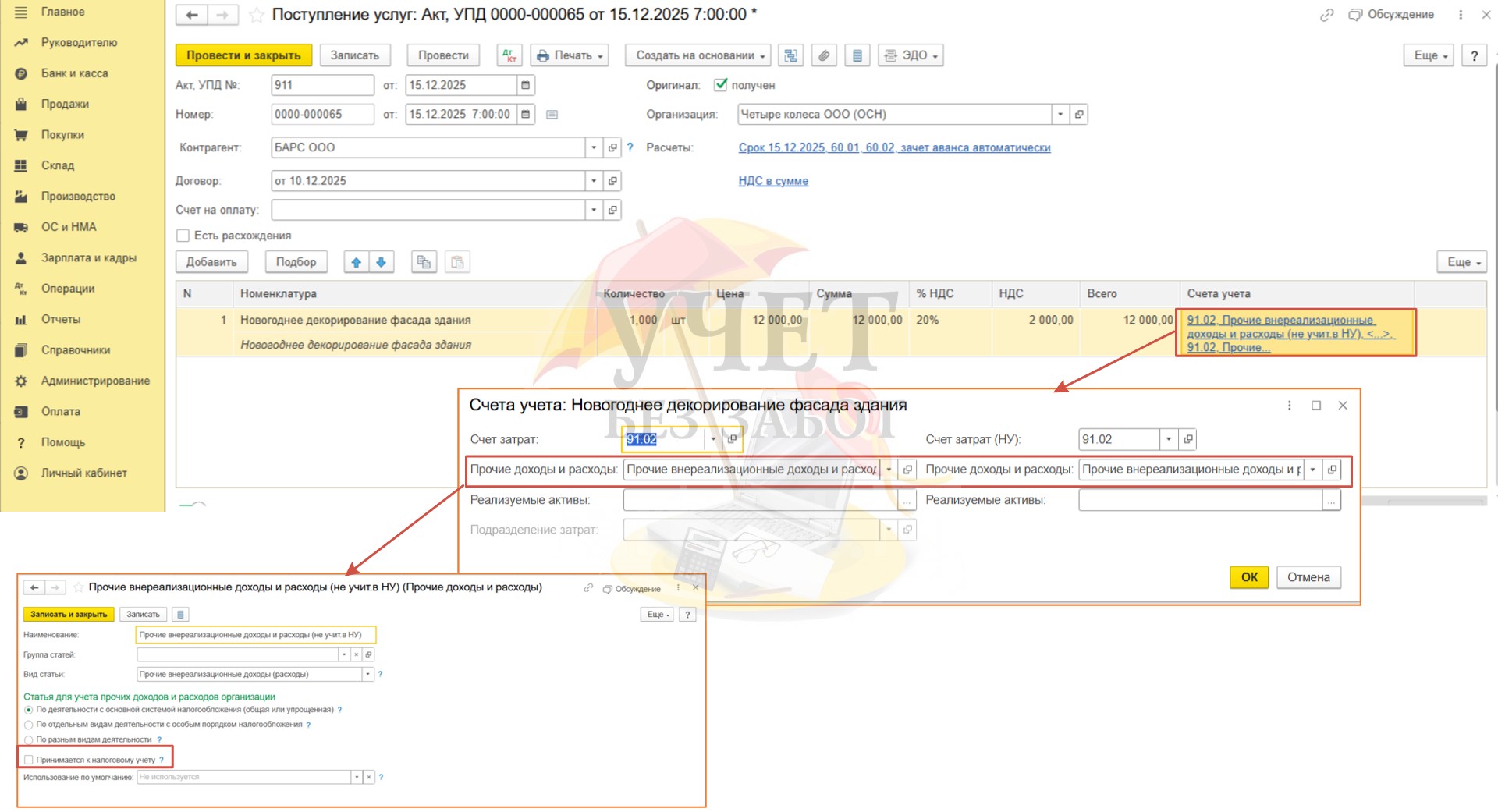Click the Акт, УПД № input field
Viewport: 1498px width, 812px height.
[322, 85]
